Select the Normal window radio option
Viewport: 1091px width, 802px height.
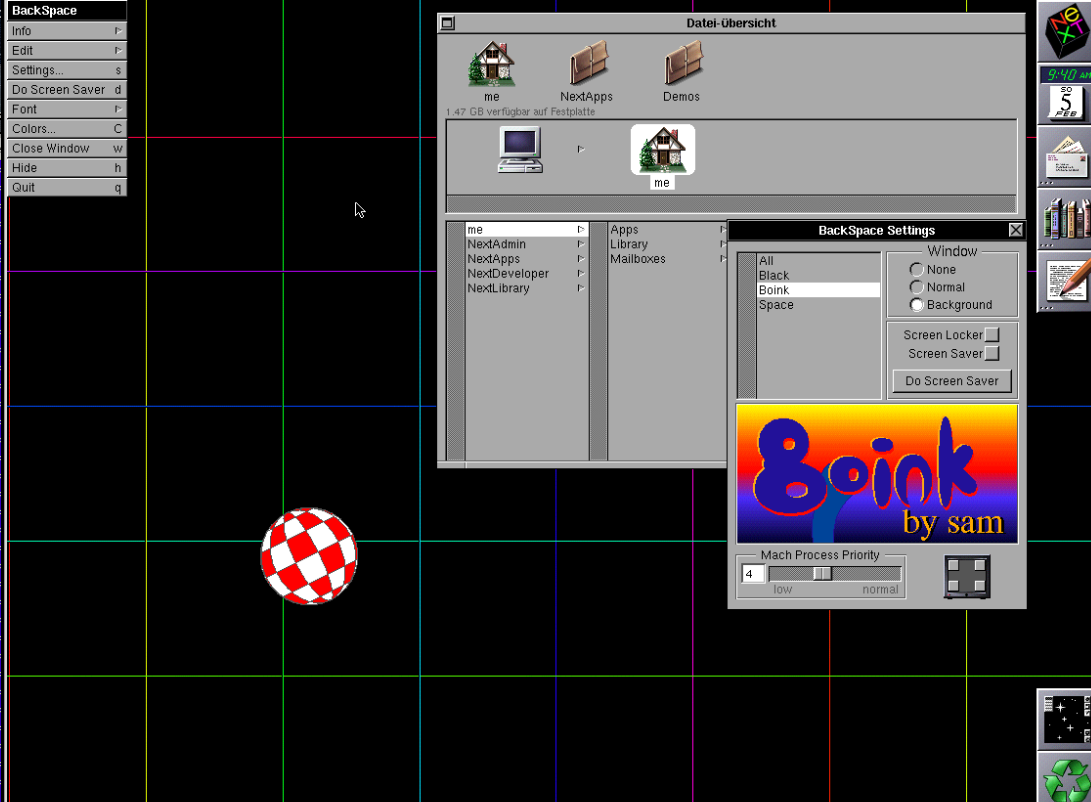(x=916, y=287)
